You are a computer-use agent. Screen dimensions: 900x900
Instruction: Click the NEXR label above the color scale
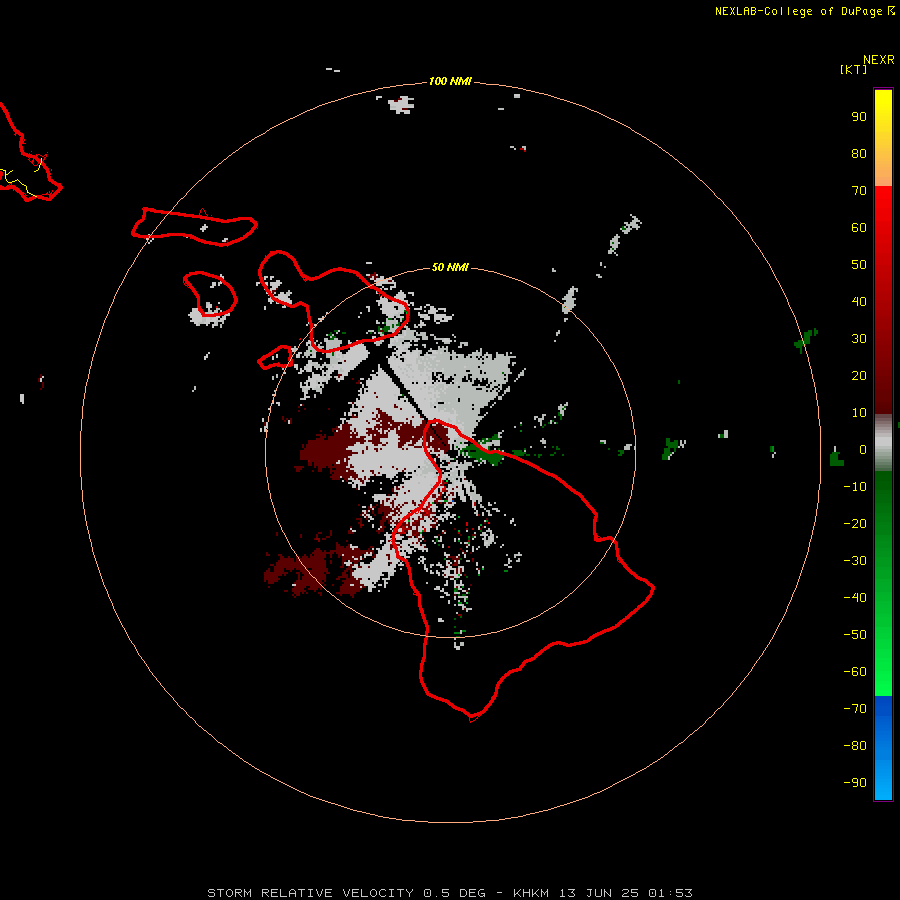pyautogui.click(x=878, y=60)
